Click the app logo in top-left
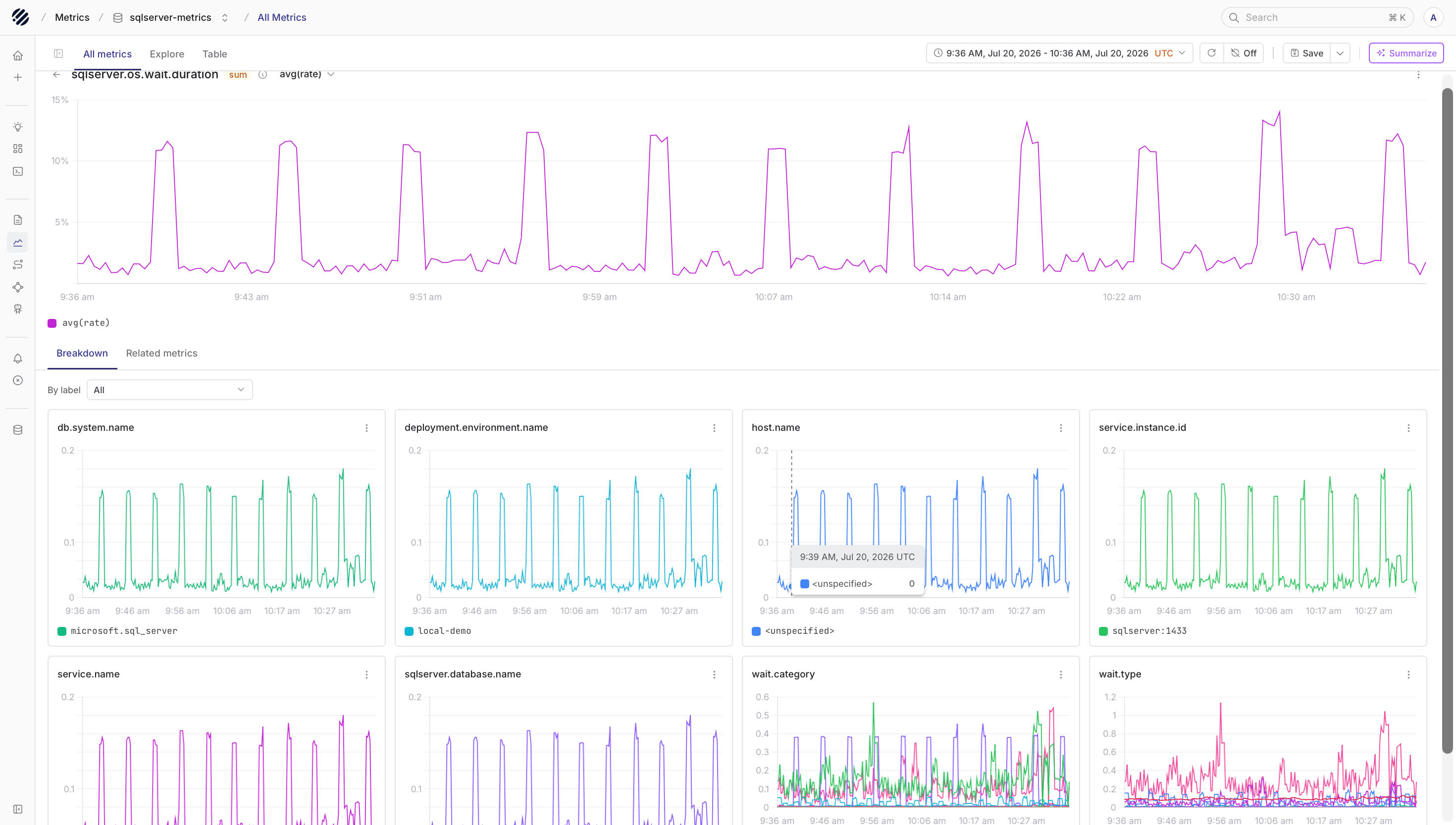Viewport: 1456px width, 825px height. click(x=20, y=17)
